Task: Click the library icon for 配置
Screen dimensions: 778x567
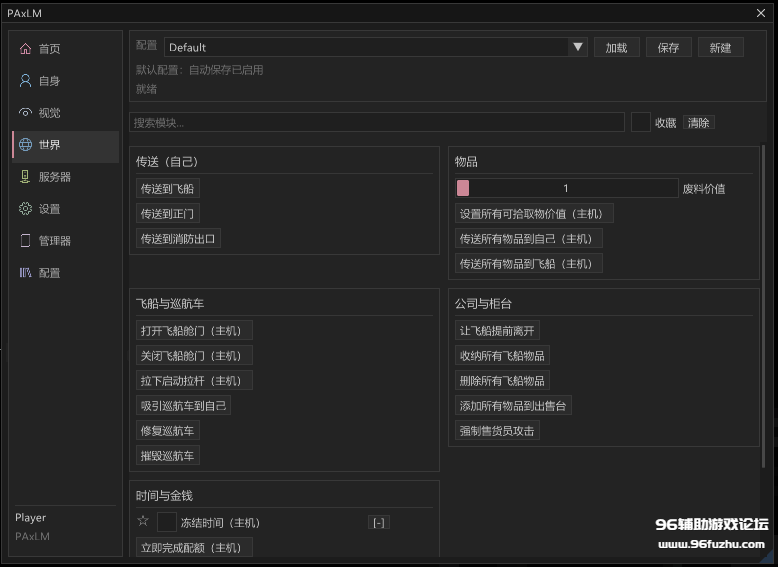Action: (25, 272)
